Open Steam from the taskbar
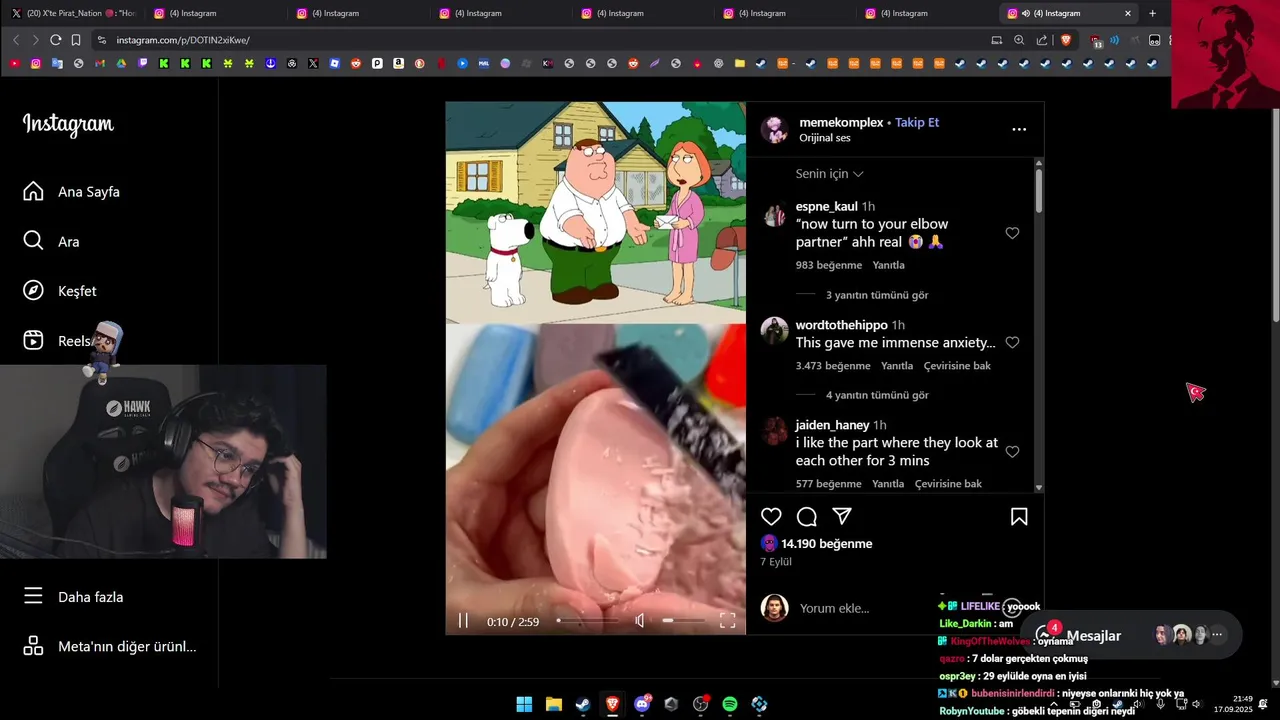Viewport: 1280px width, 720px height. (583, 704)
